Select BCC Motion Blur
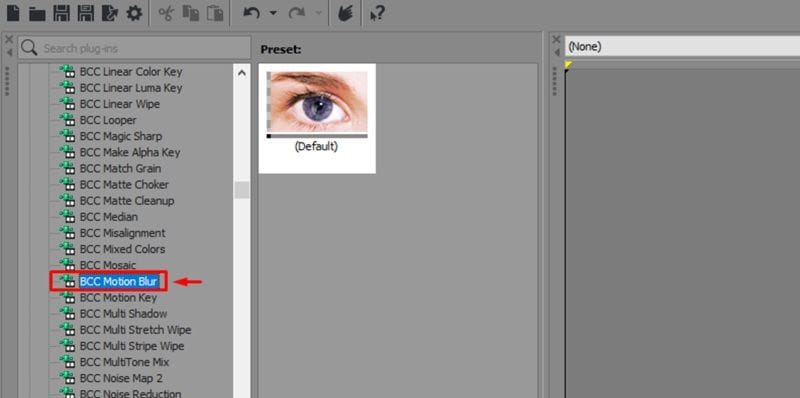 point(118,282)
